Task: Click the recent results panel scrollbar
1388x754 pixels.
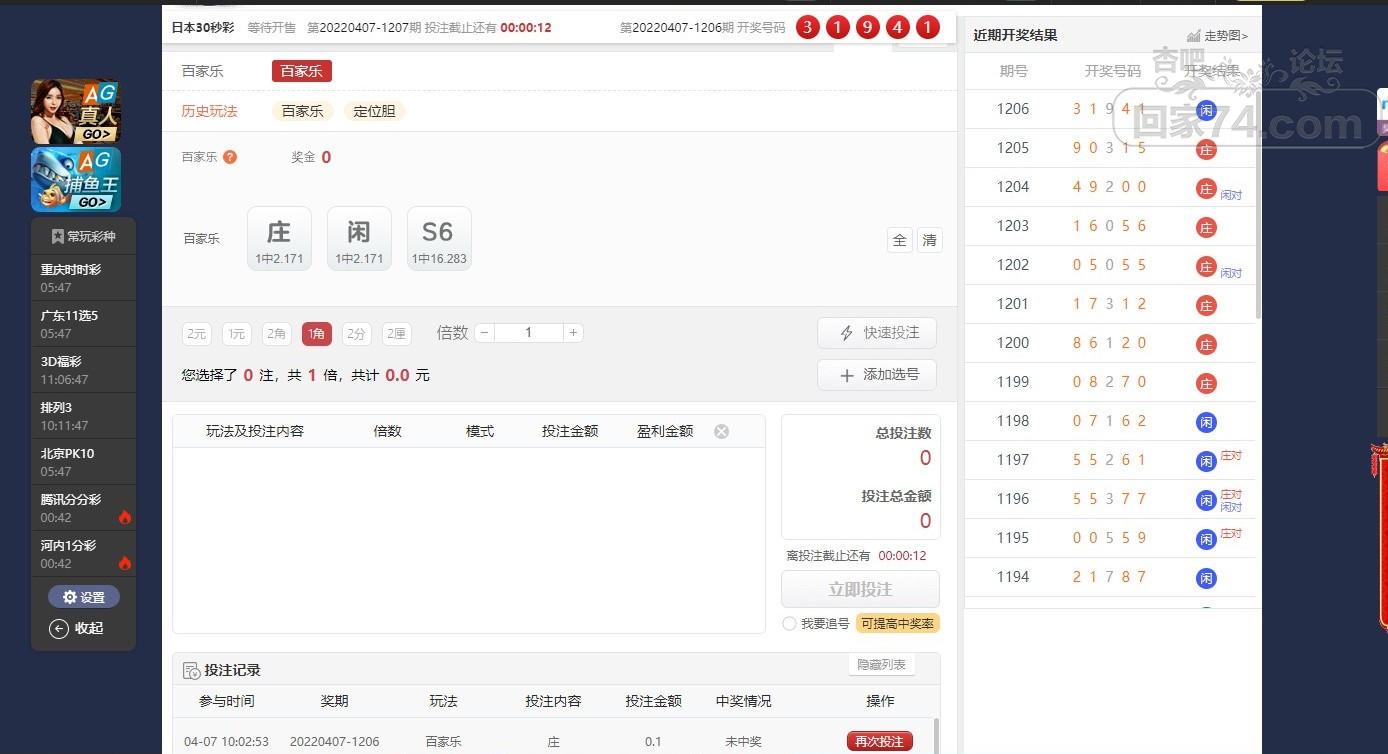Action: click(1258, 205)
